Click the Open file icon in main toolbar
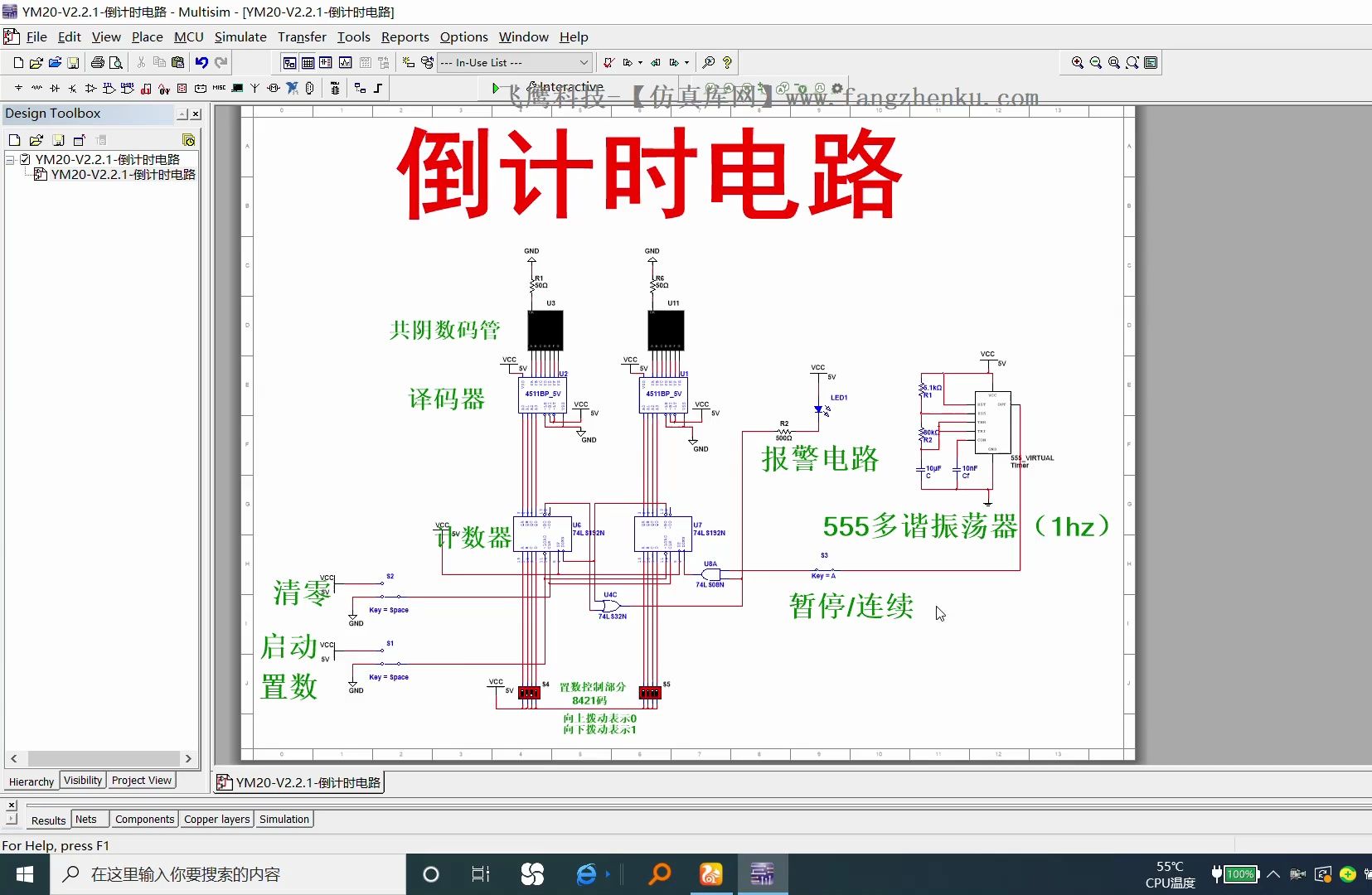This screenshot has width=1372, height=895. (36, 63)
